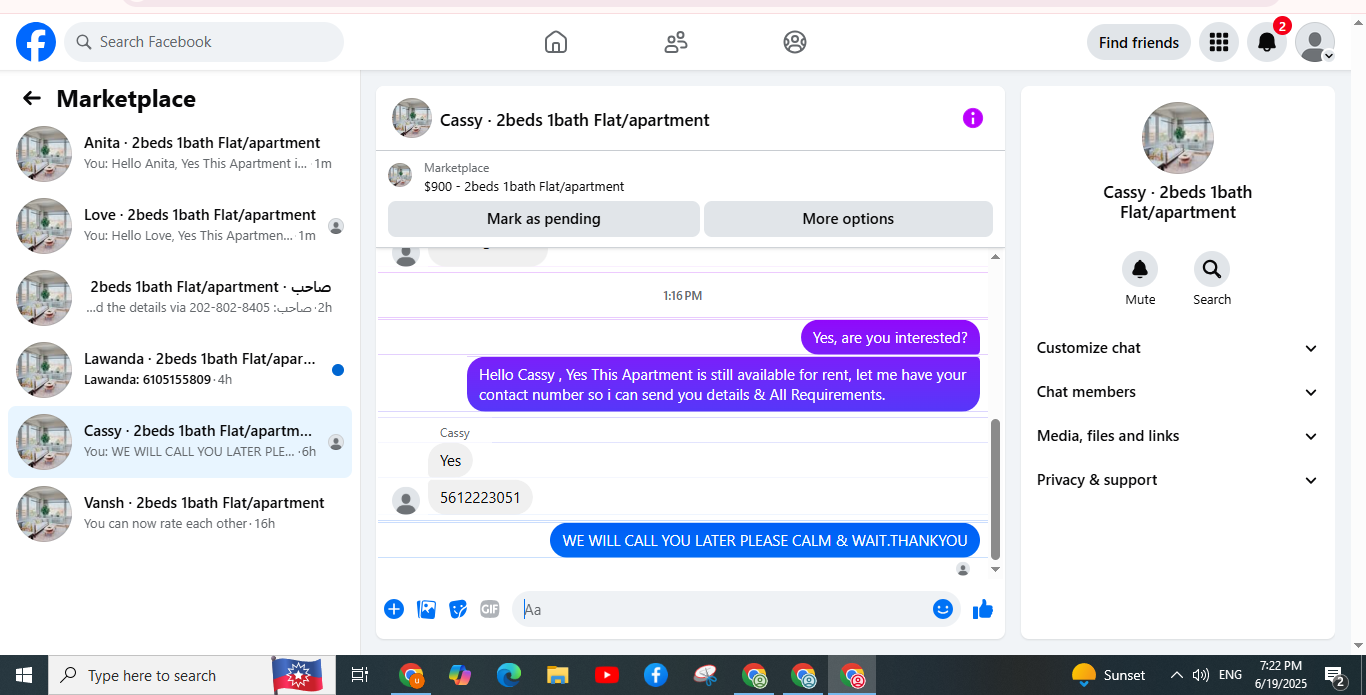Open the صاحب apartment conversation

180,298
